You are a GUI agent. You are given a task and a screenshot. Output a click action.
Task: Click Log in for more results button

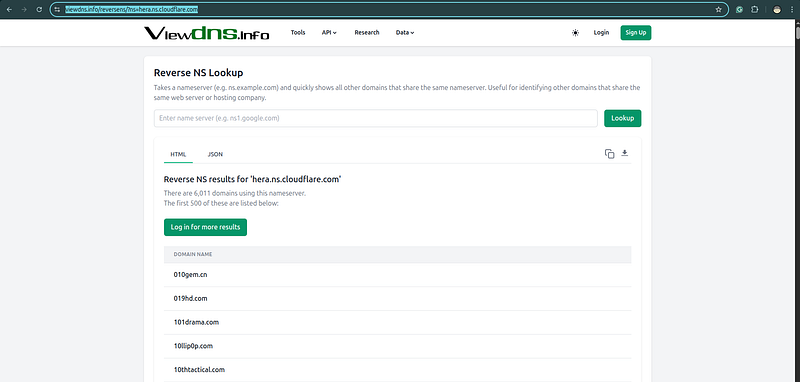point(205,227)
